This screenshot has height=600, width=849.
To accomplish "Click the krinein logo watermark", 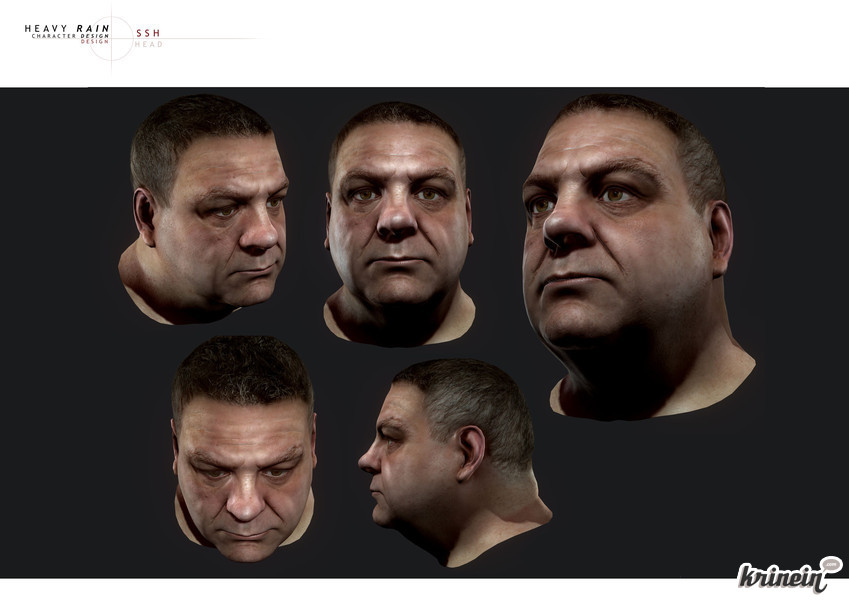I will [x=789, y=575].
